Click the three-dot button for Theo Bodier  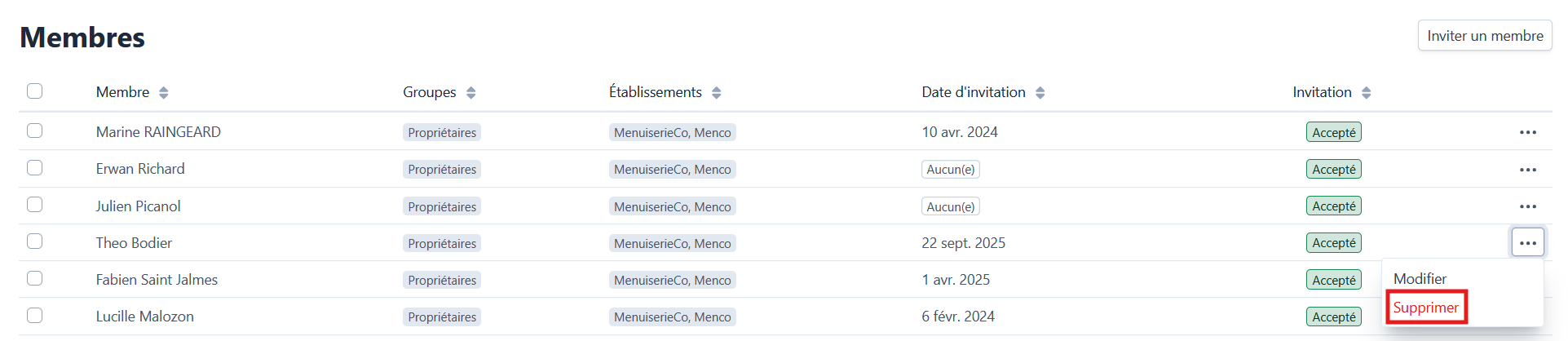[1527, 243]
